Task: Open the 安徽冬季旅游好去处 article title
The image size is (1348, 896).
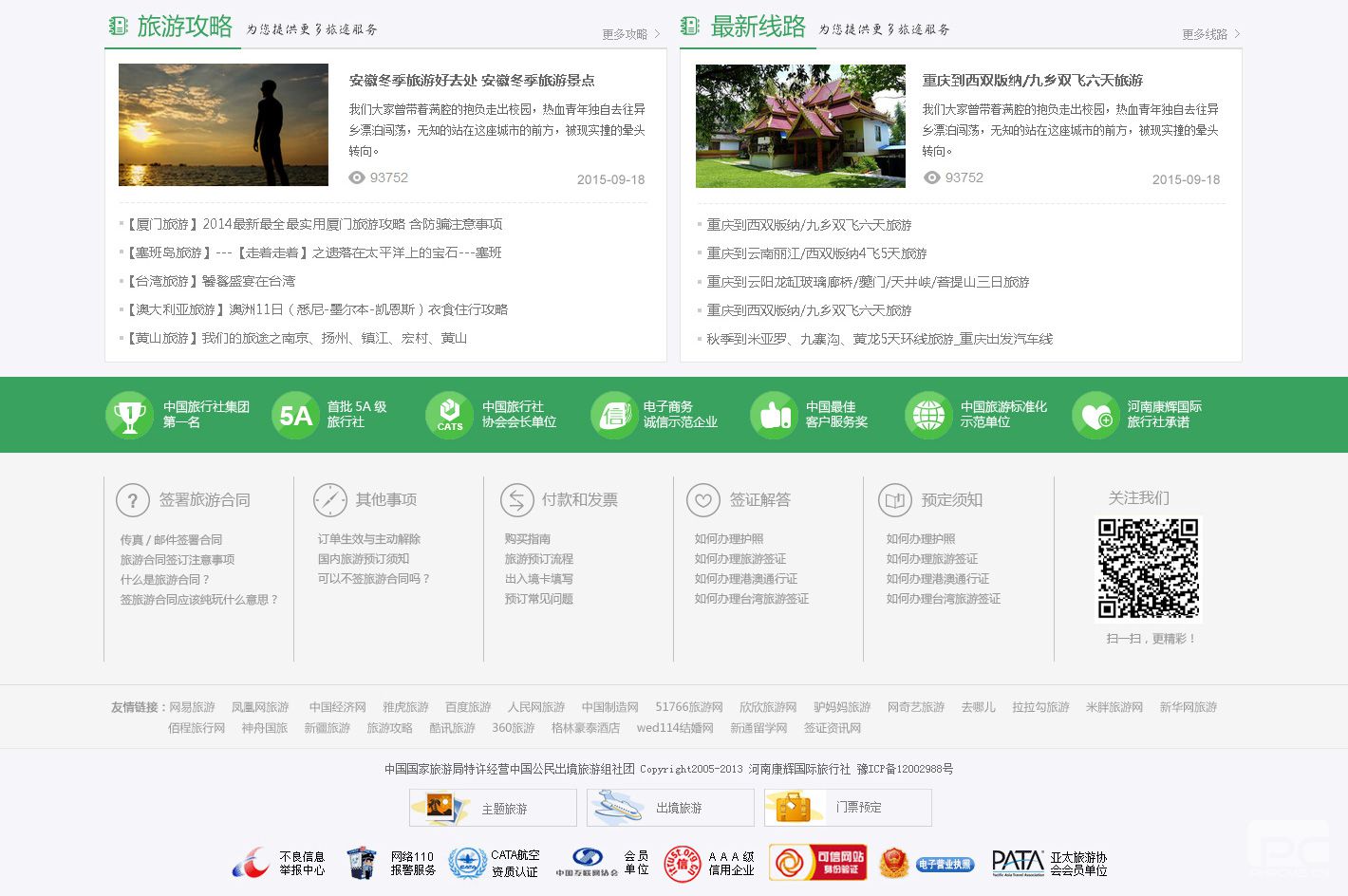Action: click(472, 81)
